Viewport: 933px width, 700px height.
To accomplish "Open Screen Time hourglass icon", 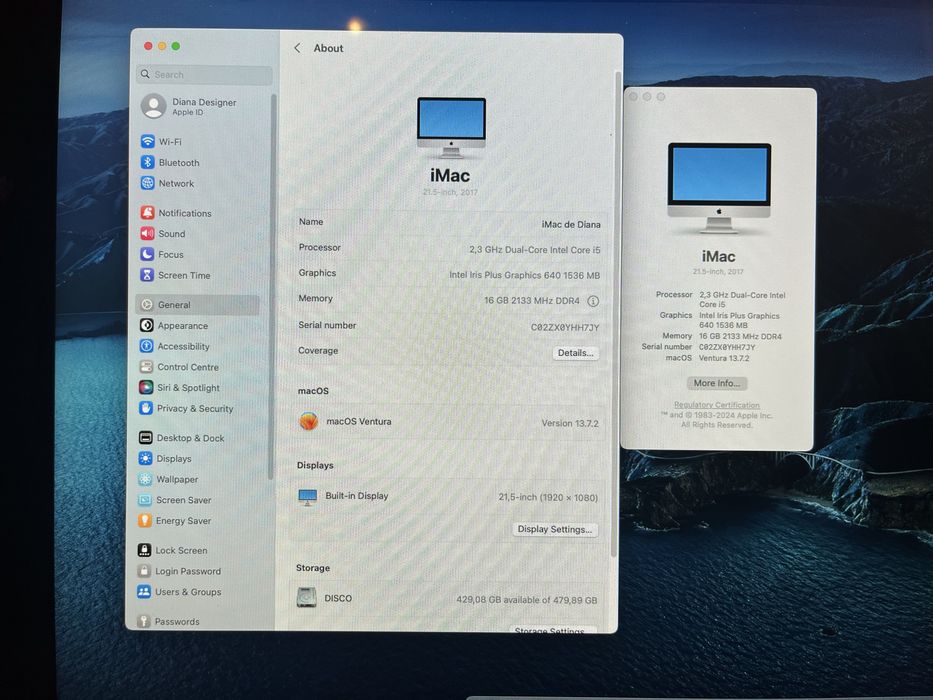I will (147, 275).
